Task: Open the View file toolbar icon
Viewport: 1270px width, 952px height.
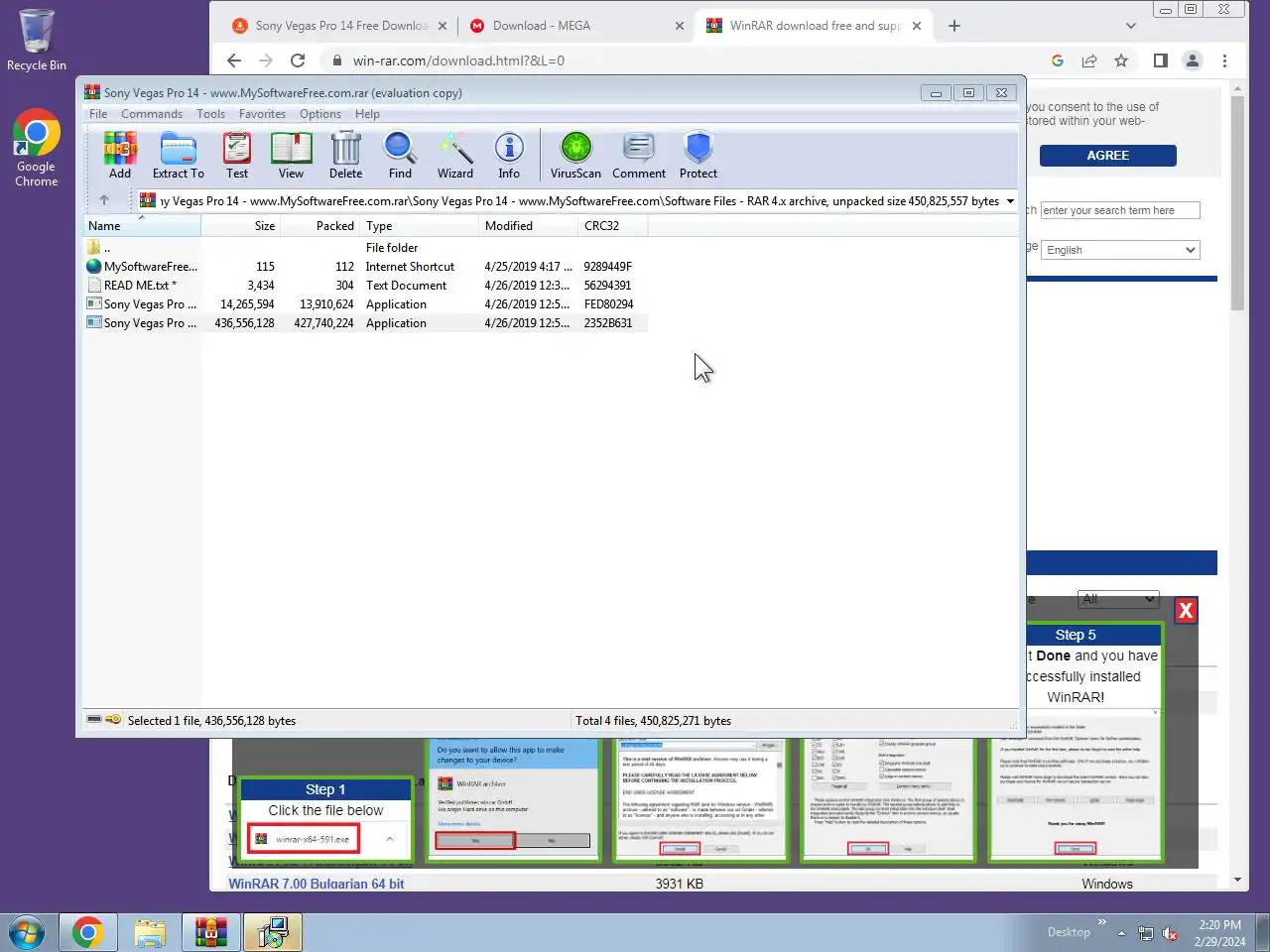Action: tap(291, 155)
